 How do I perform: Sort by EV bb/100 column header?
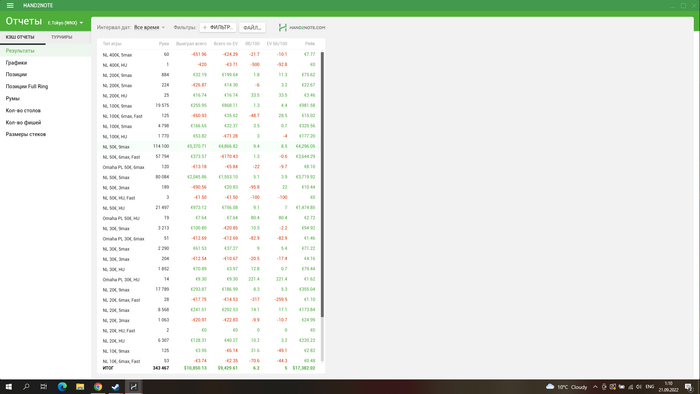[277, 44]
